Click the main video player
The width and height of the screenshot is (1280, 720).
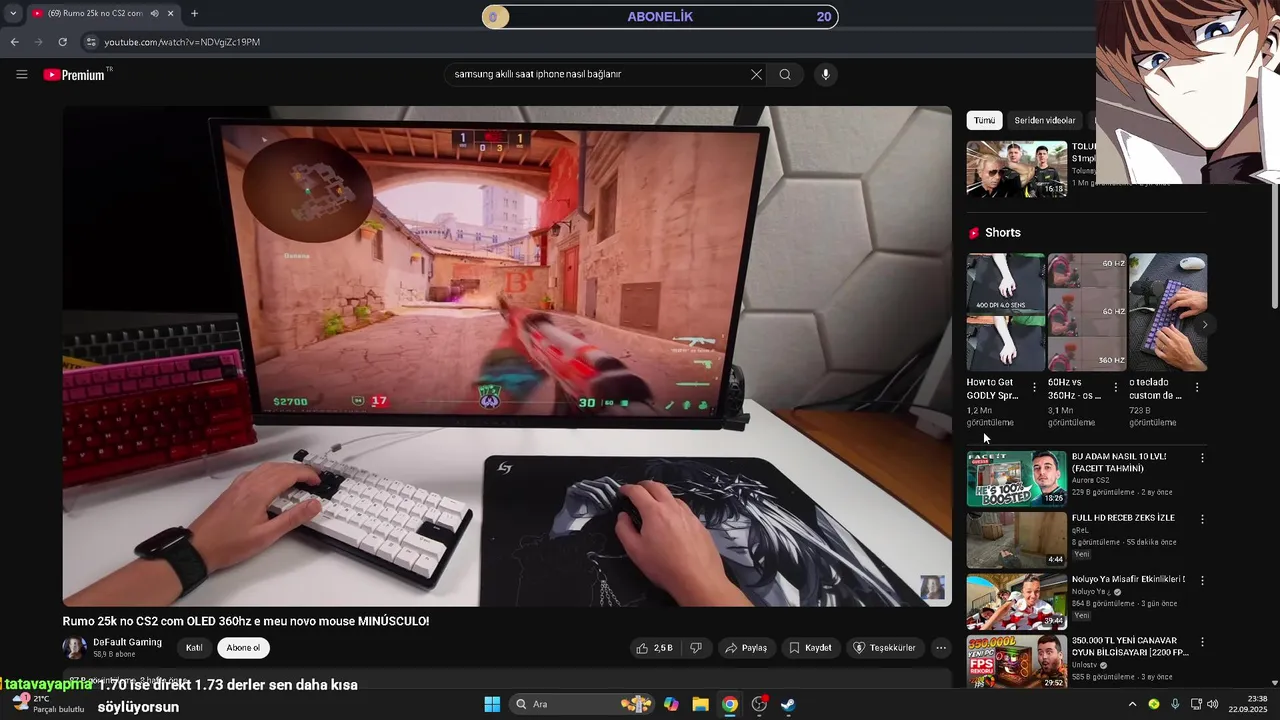pos(507,356)
